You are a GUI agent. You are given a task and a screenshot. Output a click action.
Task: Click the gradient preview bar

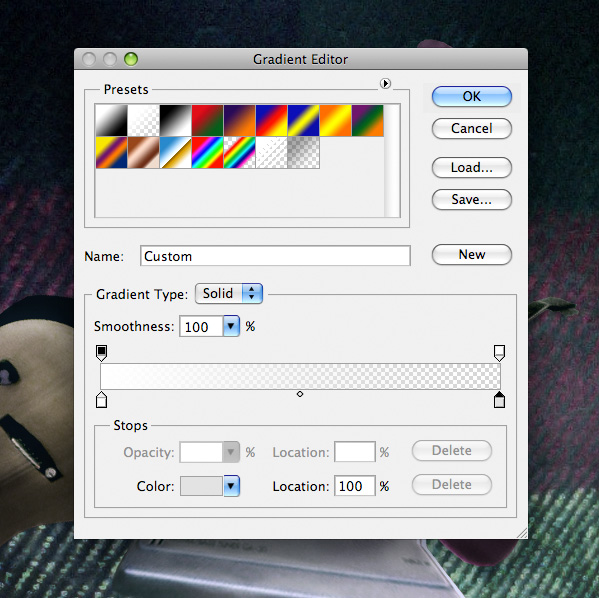pyautogui.click(x=300, y=376)
